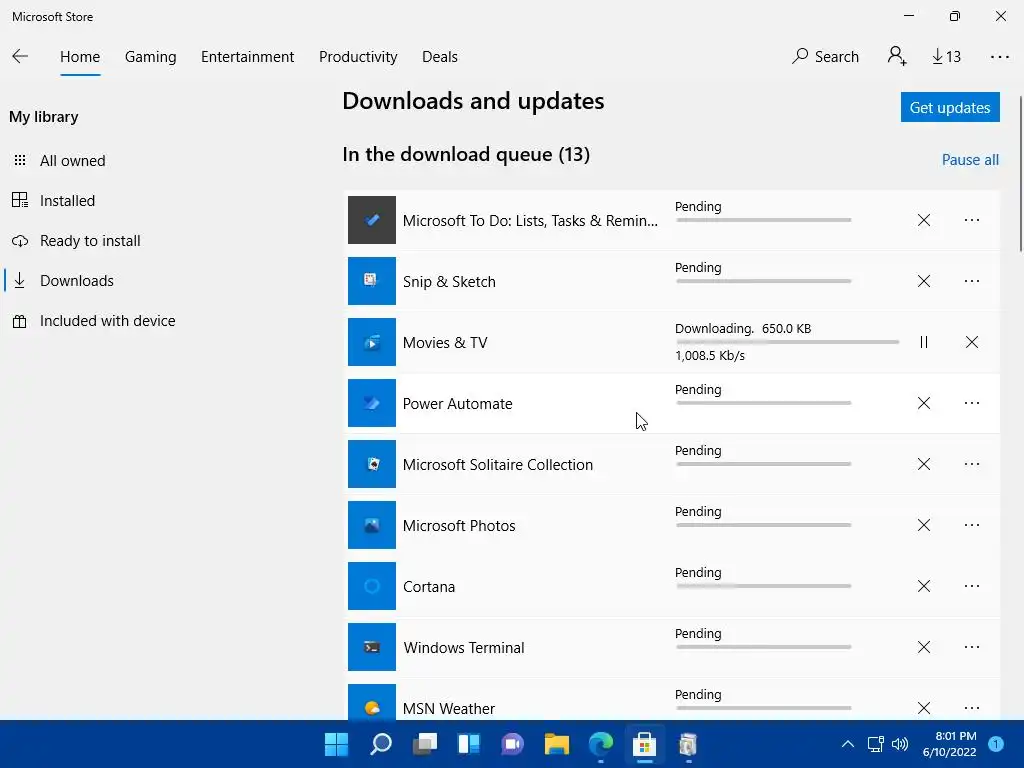Cancel the Power Automate download
1024x768 pixels.
pos(923,403)
